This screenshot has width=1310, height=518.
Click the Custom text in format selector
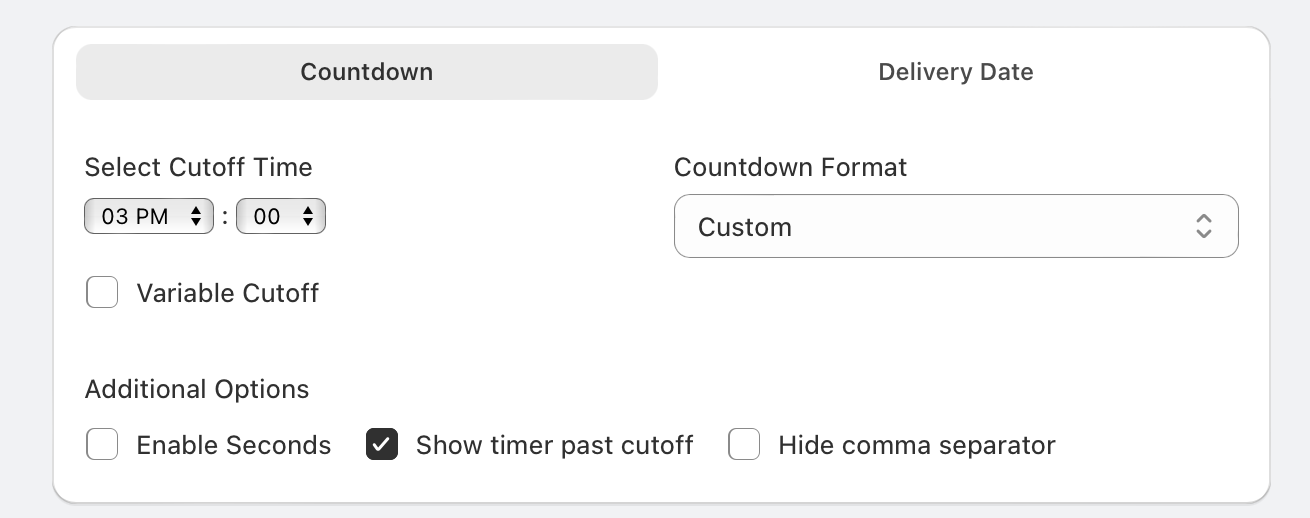[745, 227]
